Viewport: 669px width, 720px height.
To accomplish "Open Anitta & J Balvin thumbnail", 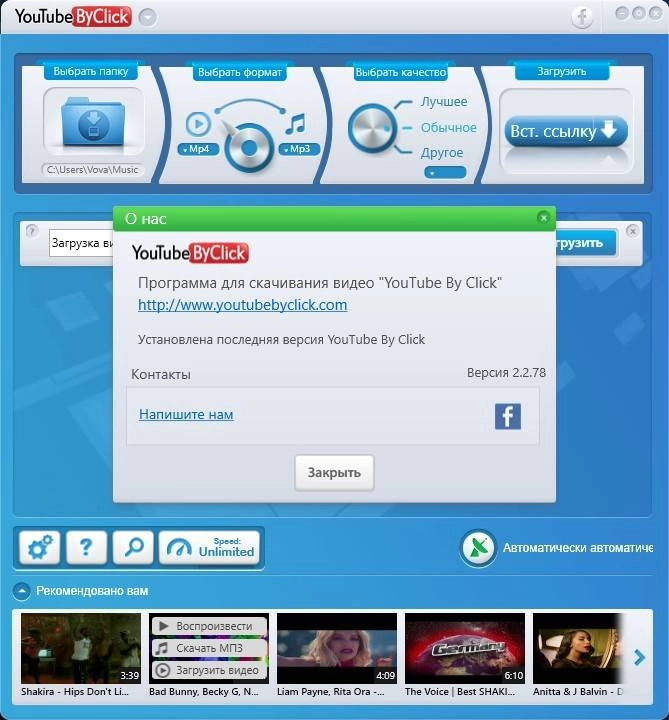I will pos(578,648).
